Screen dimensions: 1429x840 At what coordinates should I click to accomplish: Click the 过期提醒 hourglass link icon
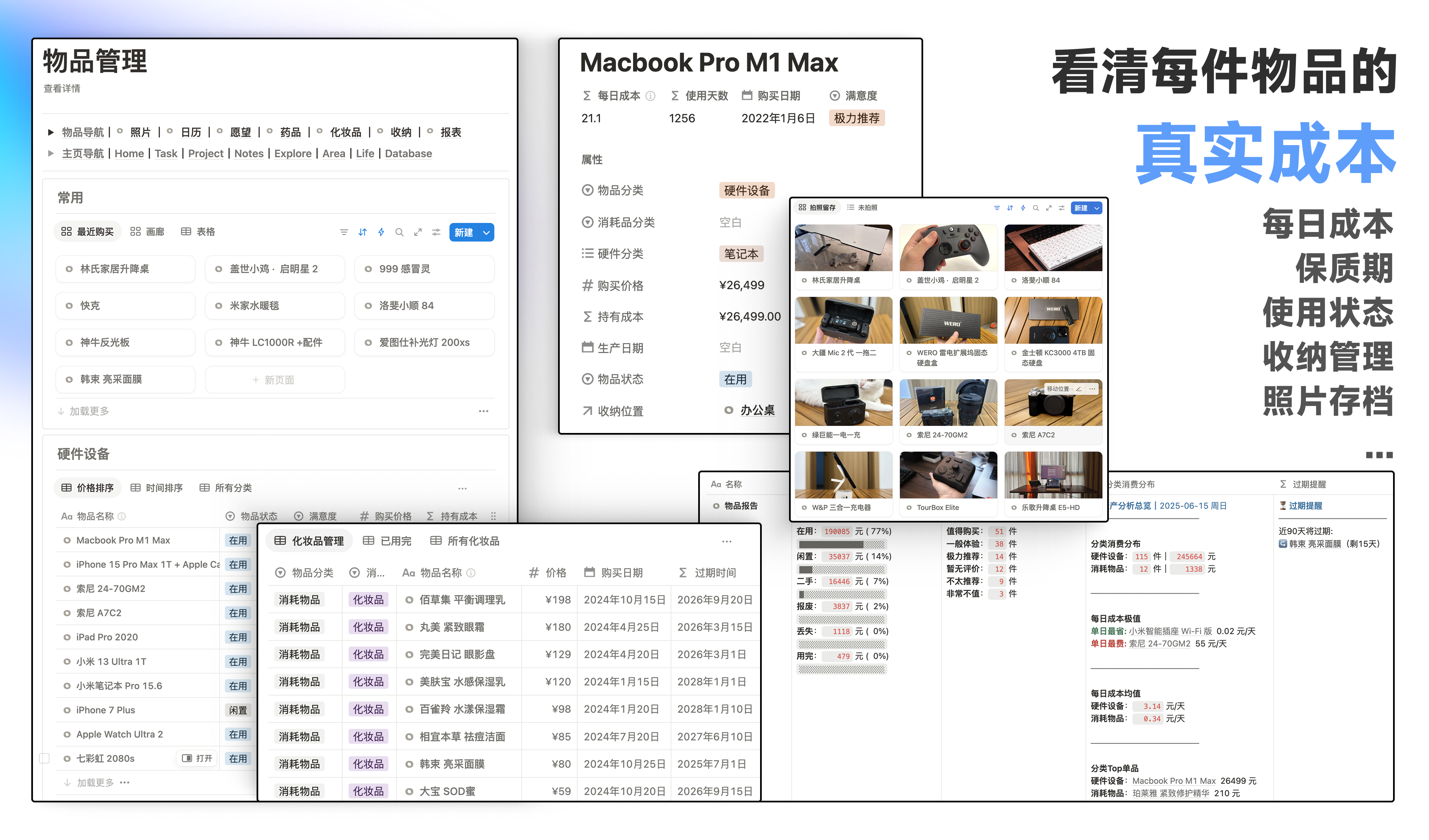tap(1283, 506)
